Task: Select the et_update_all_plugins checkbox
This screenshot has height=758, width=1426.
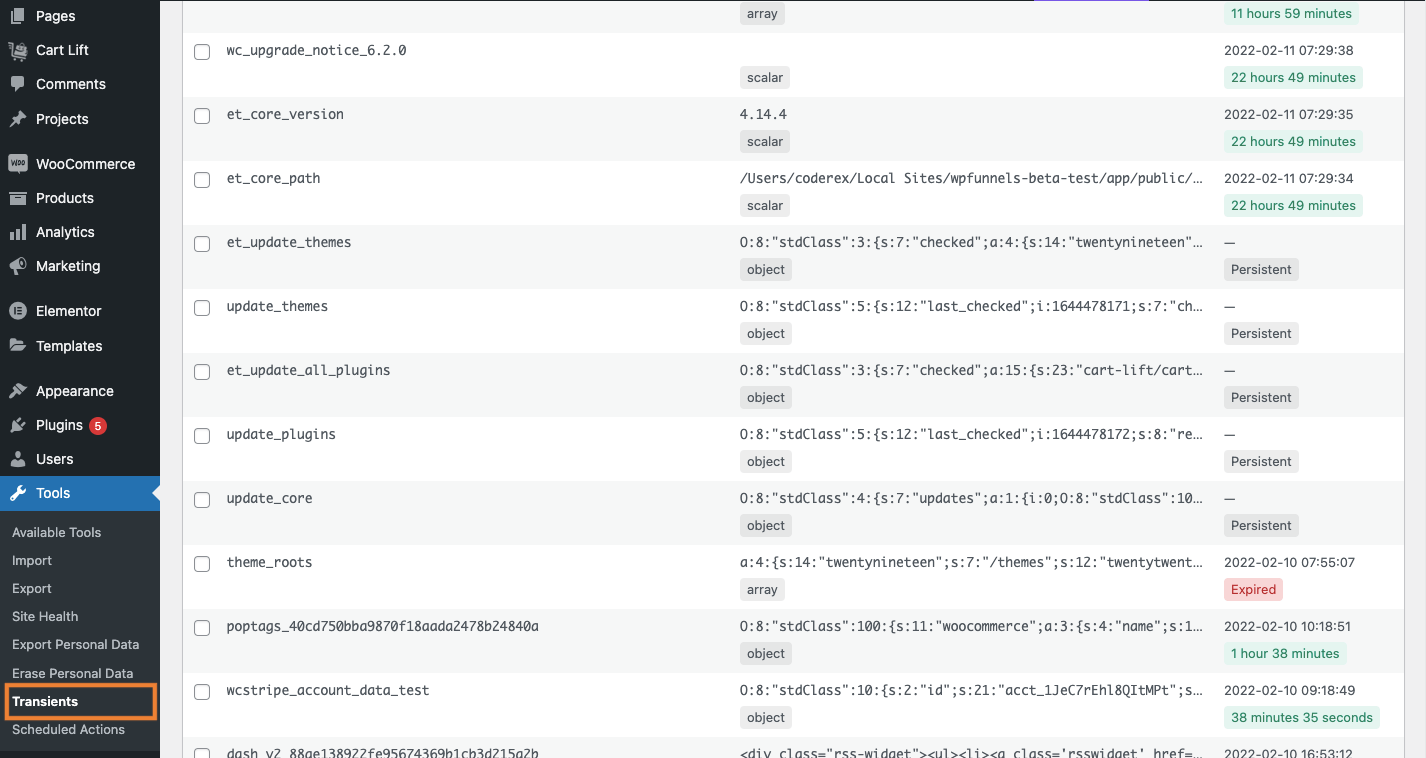Action: point(202,372)
